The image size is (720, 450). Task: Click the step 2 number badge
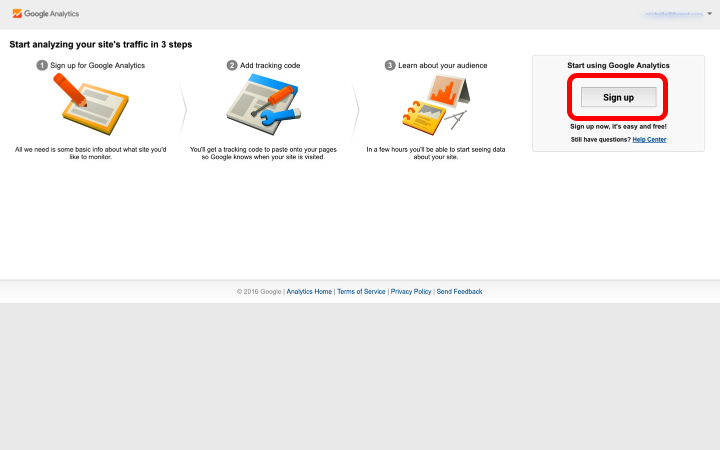pyautogui.click(x=232, y=65)
